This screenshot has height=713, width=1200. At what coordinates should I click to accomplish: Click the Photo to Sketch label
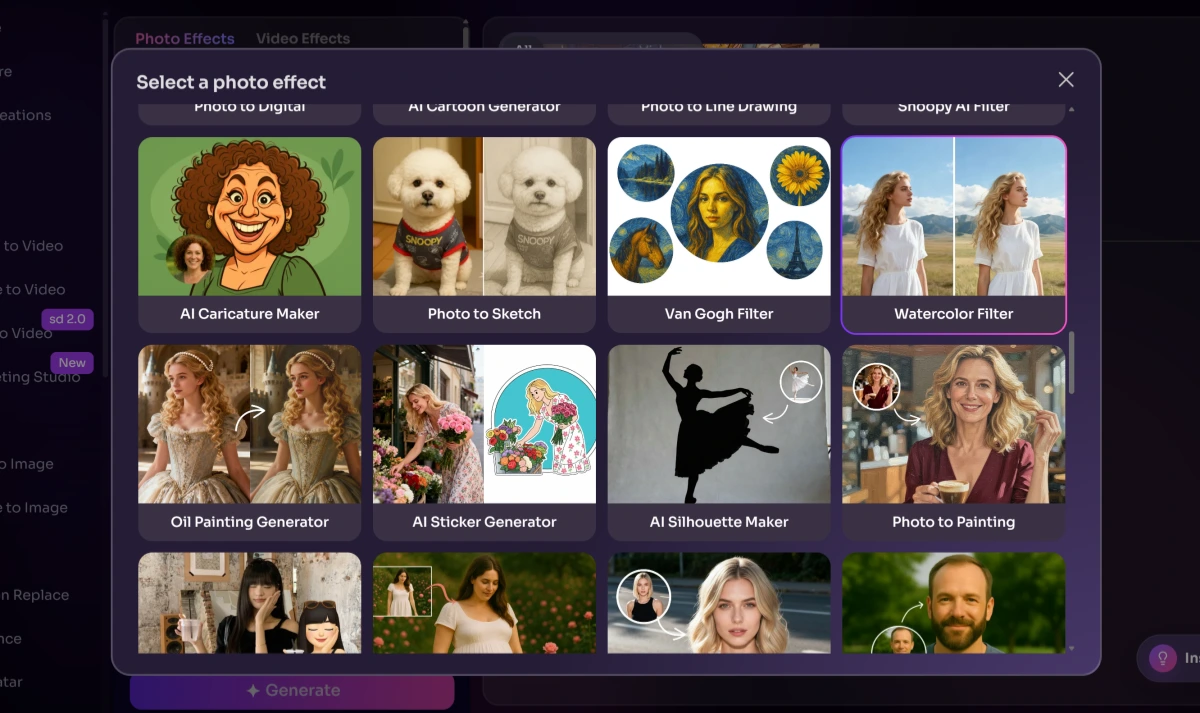pyautogui.click(x=484, y=314)
